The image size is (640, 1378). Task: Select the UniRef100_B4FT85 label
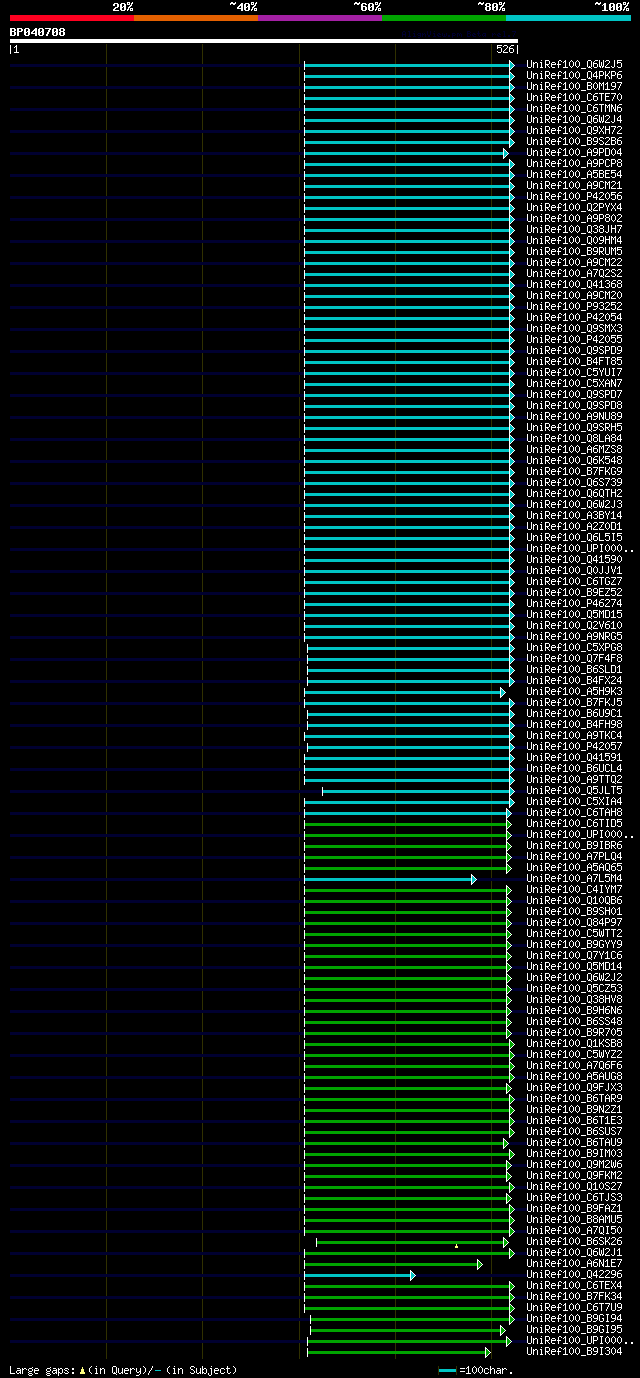[575, 361]
